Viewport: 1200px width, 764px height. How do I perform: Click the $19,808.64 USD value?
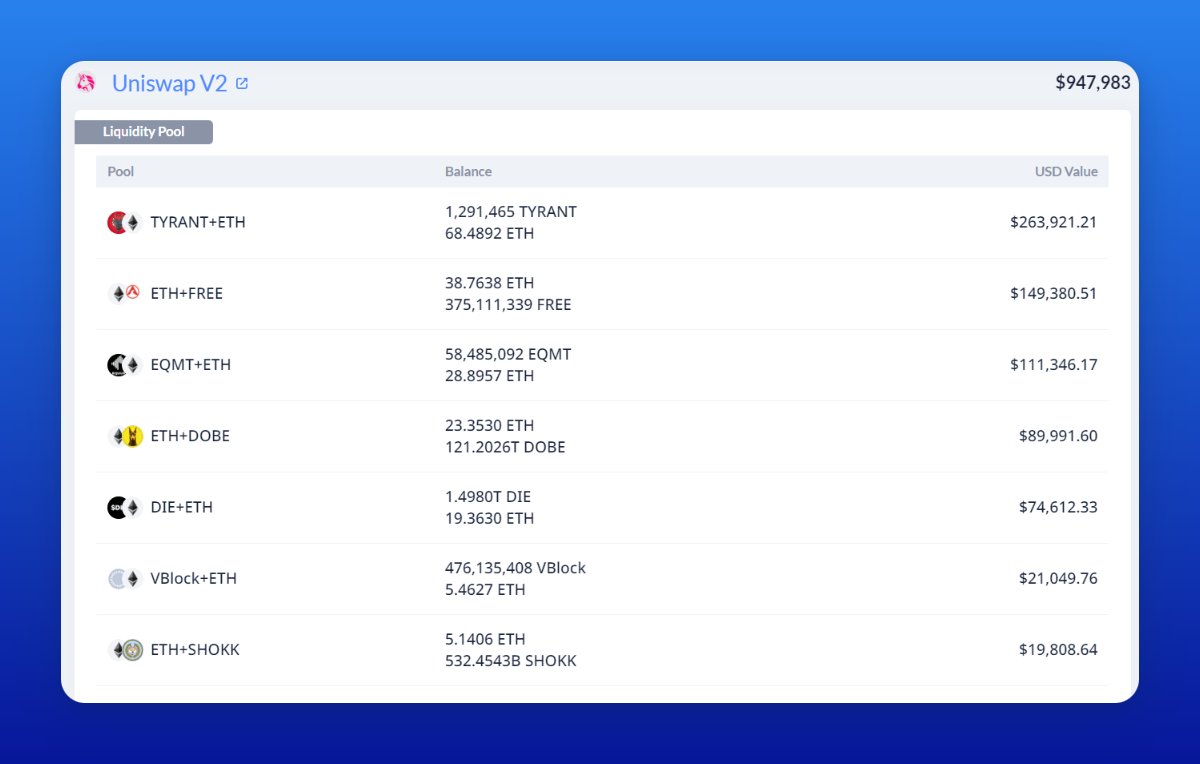pos(1058,650)
